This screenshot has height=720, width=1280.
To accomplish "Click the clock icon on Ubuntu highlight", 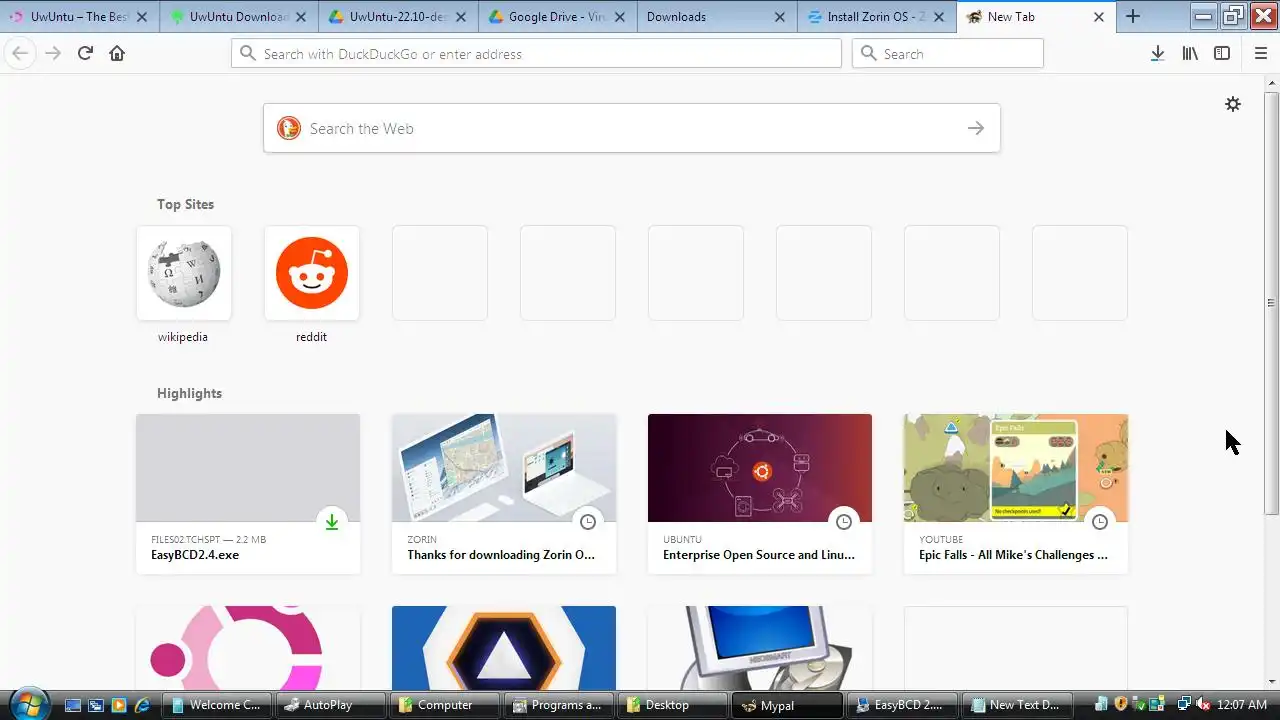I will [844, 522].
